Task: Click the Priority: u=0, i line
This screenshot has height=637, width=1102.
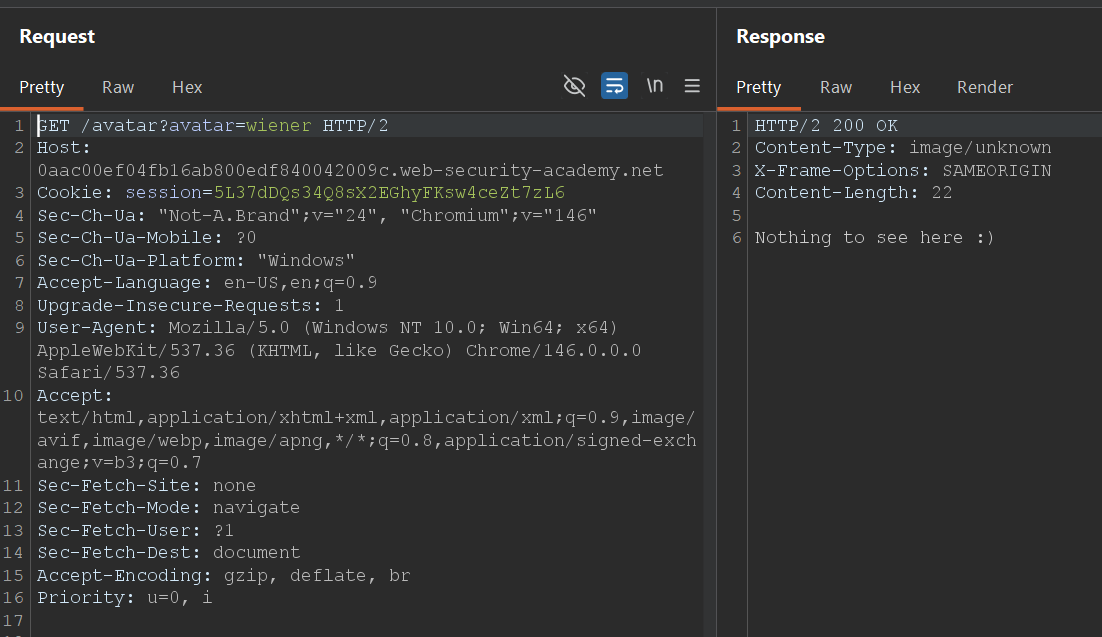Action: [x=124, y=598]
